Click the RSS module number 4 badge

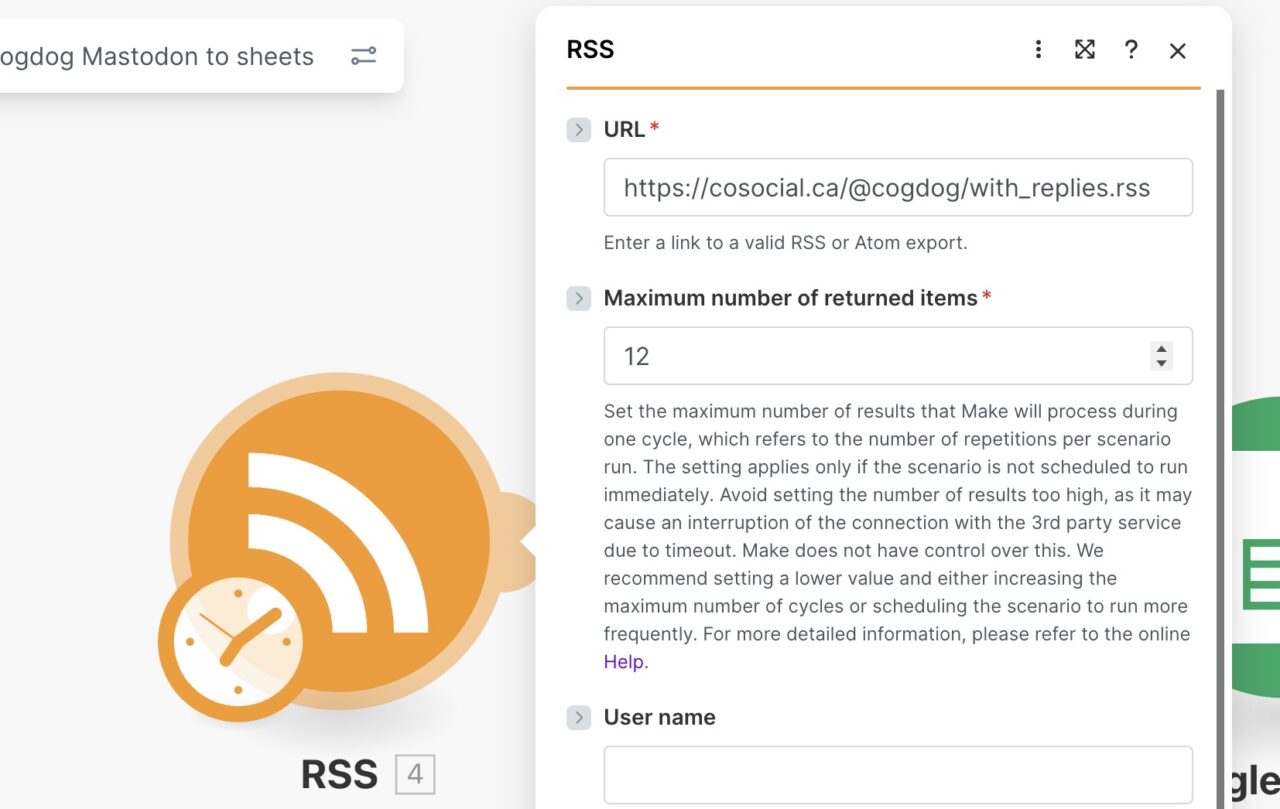415,775
